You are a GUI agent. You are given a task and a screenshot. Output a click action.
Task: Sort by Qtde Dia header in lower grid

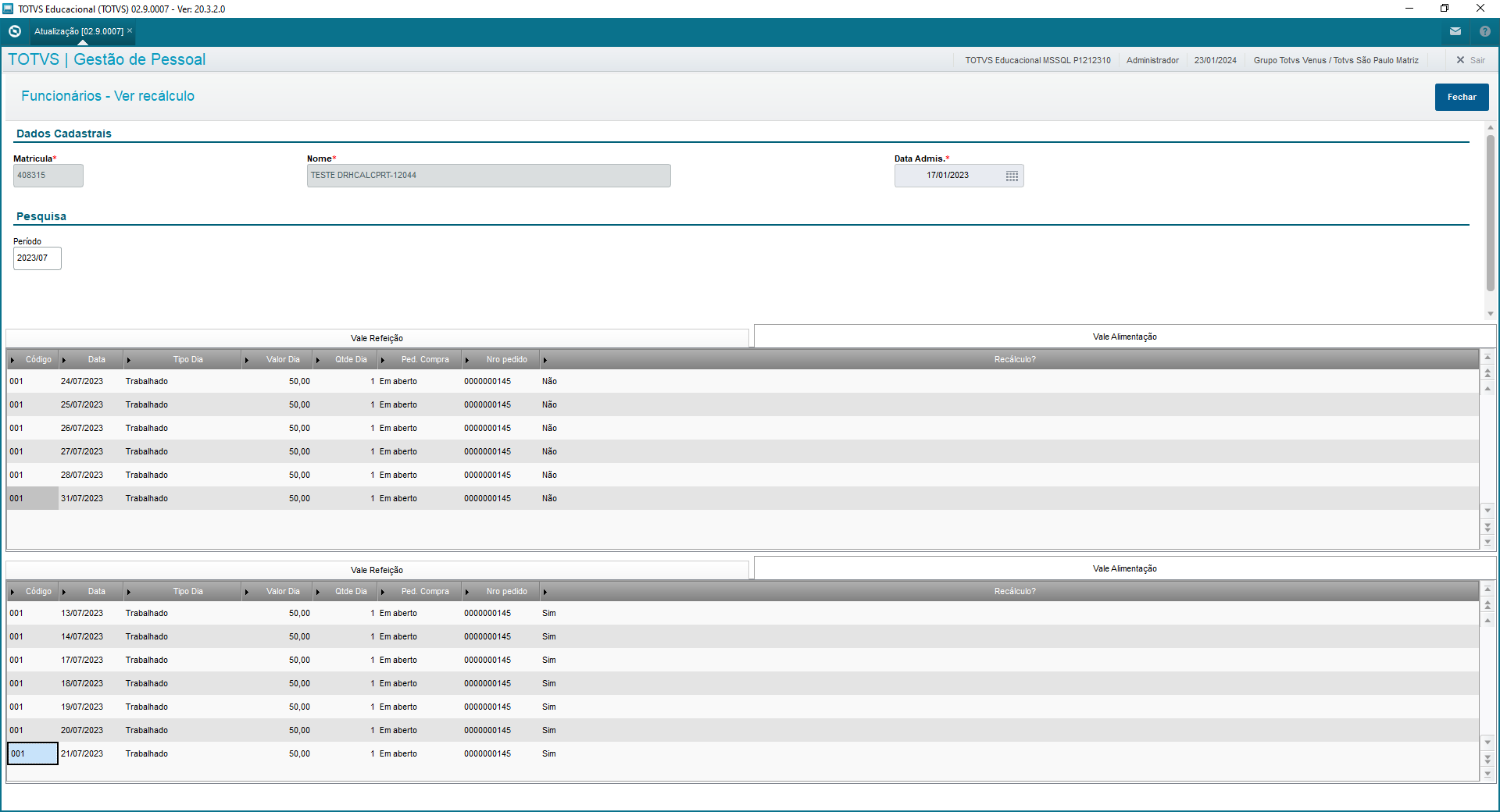click(x=351, y=592)
